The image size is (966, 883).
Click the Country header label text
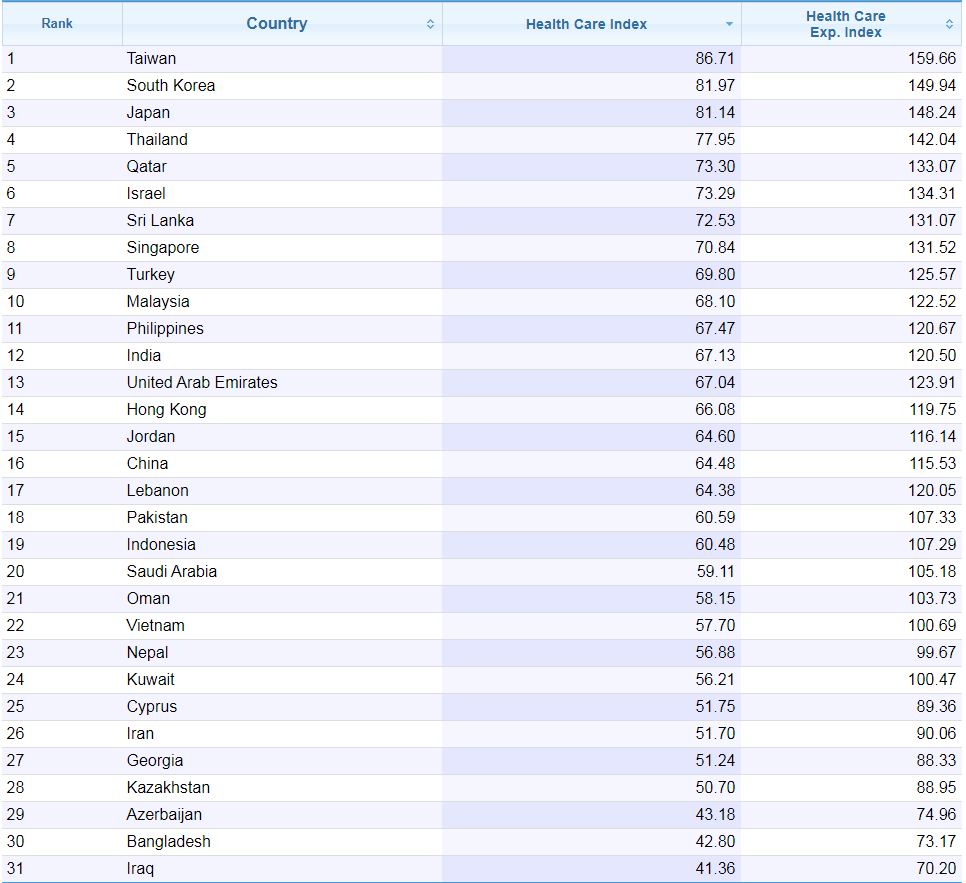(x=276, y=24)
